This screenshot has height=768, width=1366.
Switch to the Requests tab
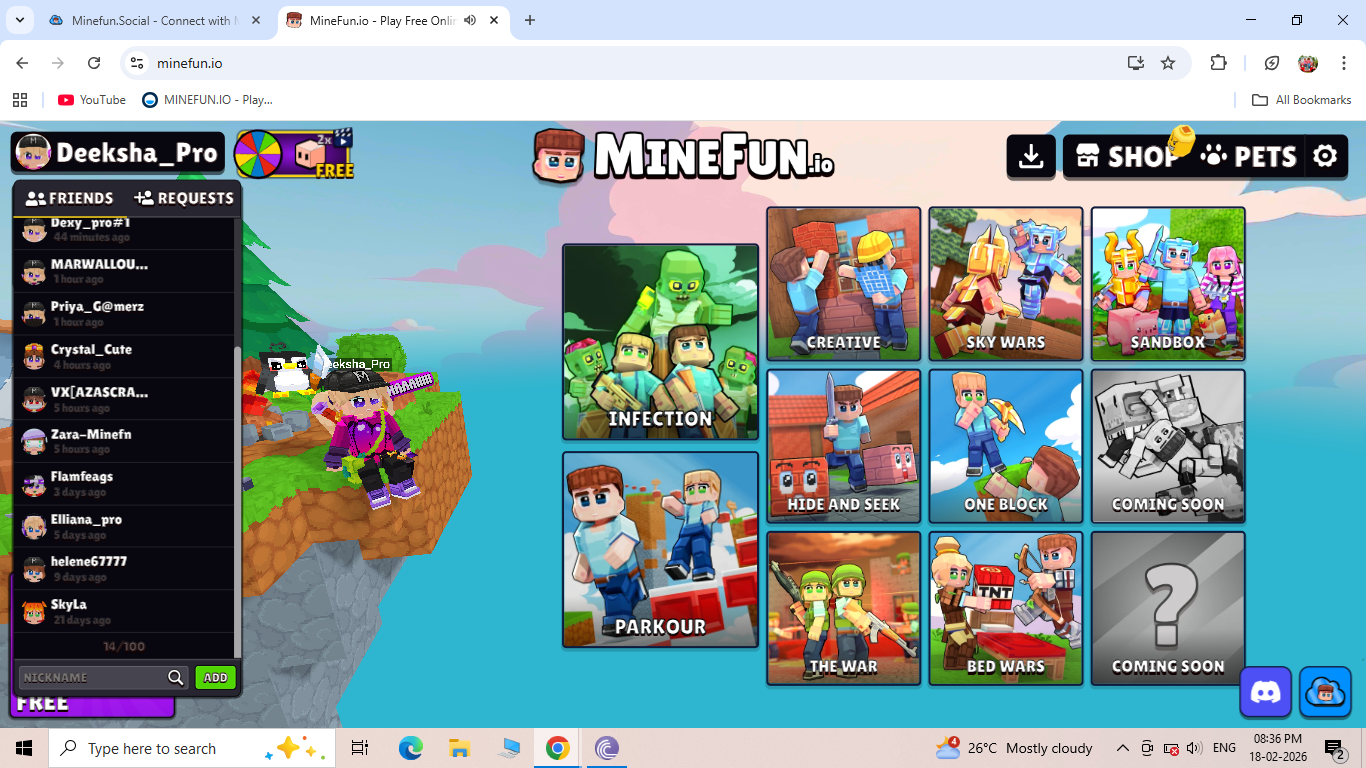[184, 198]
